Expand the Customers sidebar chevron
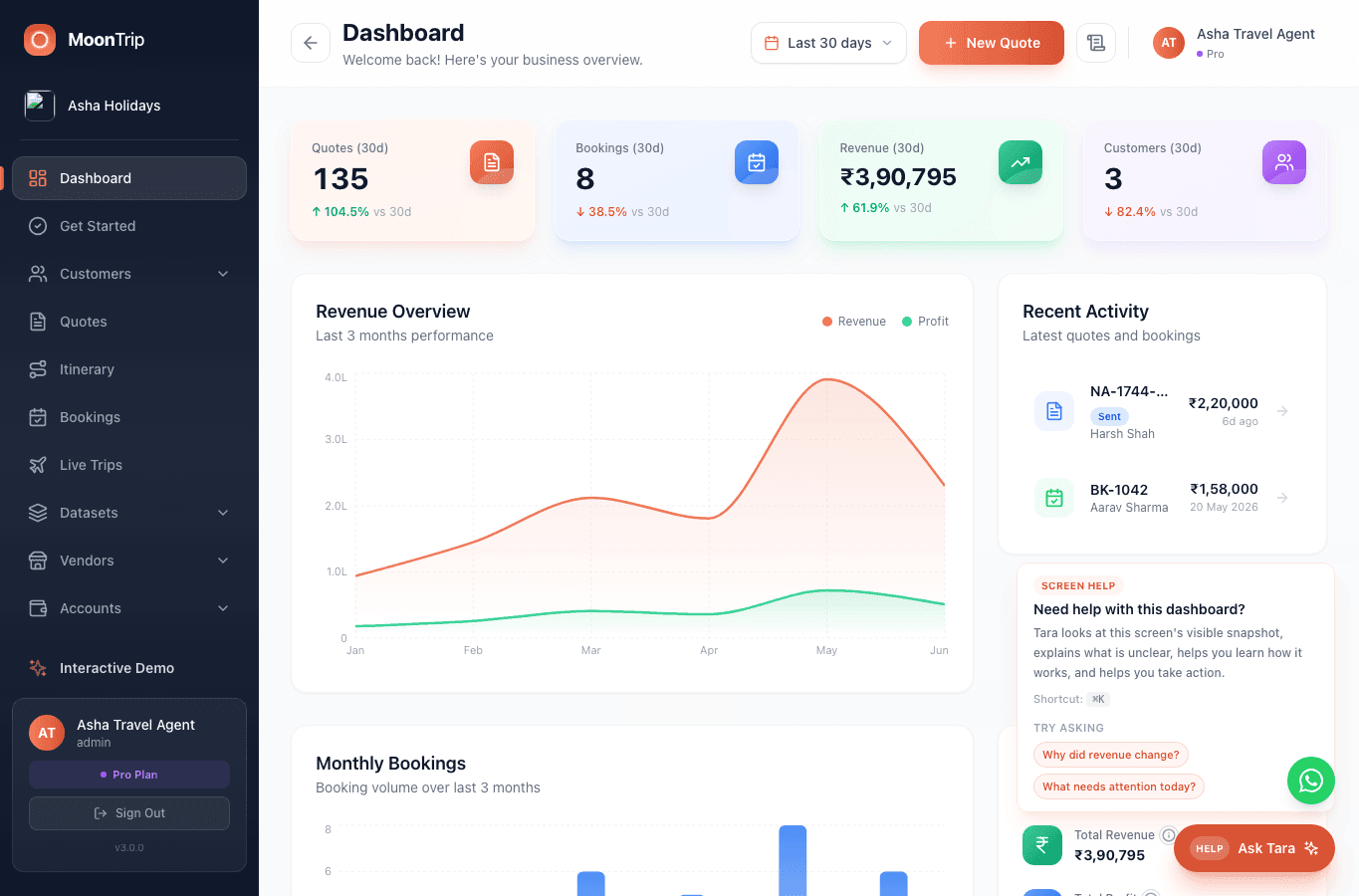 point(223,274)
